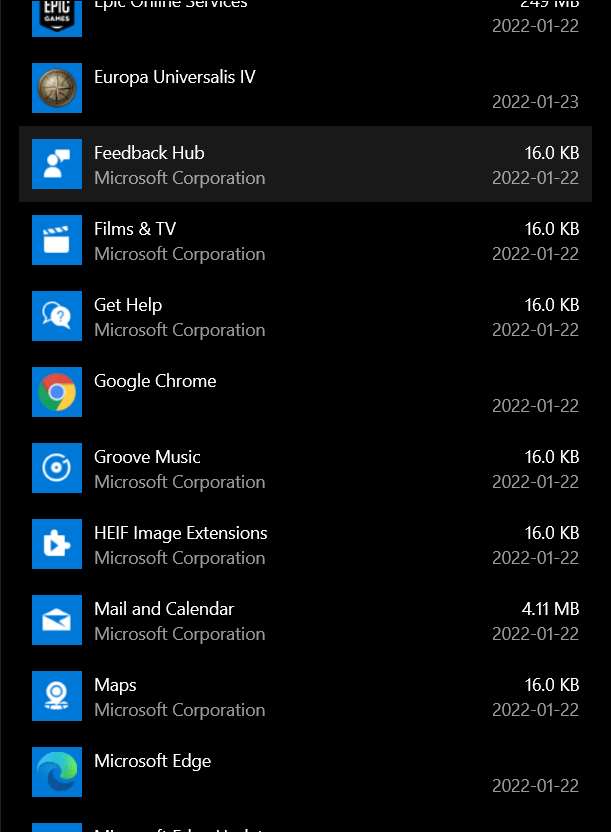Select the Mail and Calendar name
The width and height of the screenshot is (611, 832).
click(164, 609)
